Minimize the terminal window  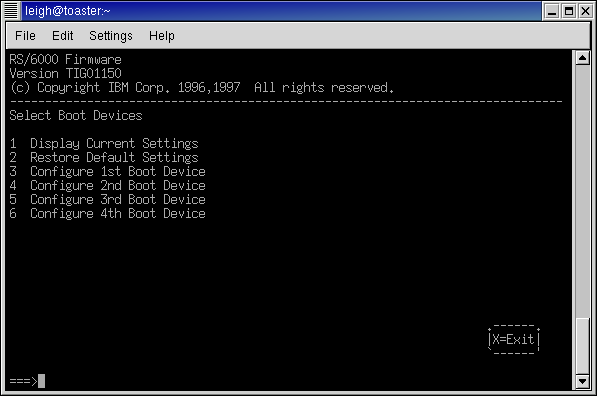[x=552, y=11]
